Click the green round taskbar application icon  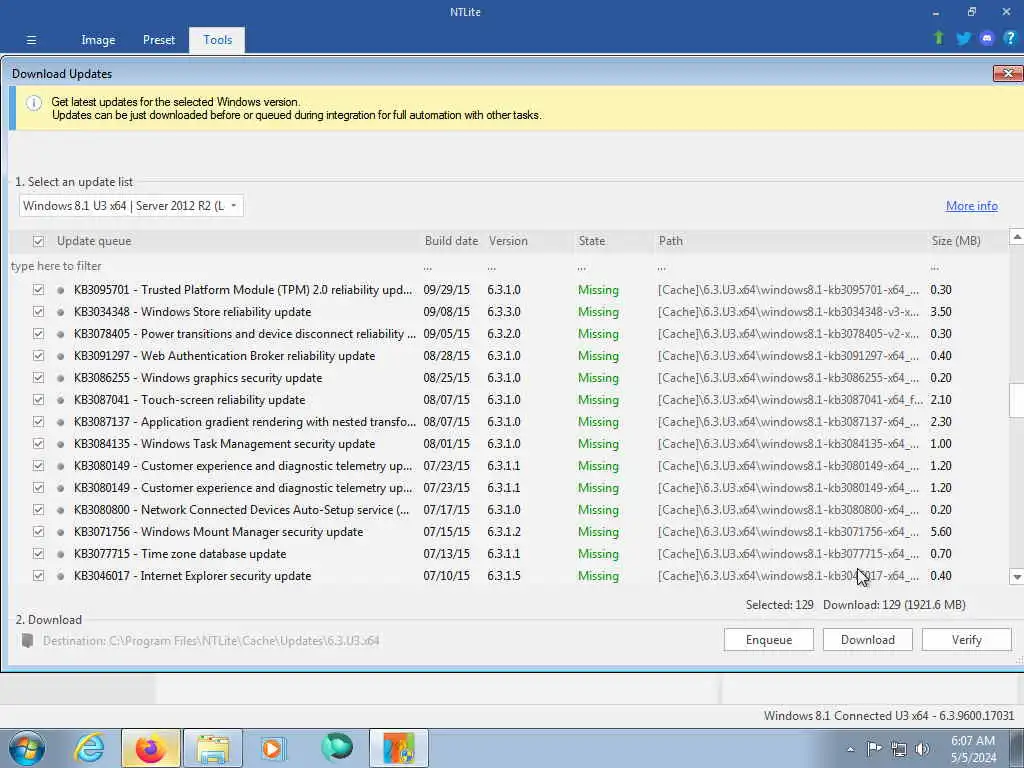337,747
